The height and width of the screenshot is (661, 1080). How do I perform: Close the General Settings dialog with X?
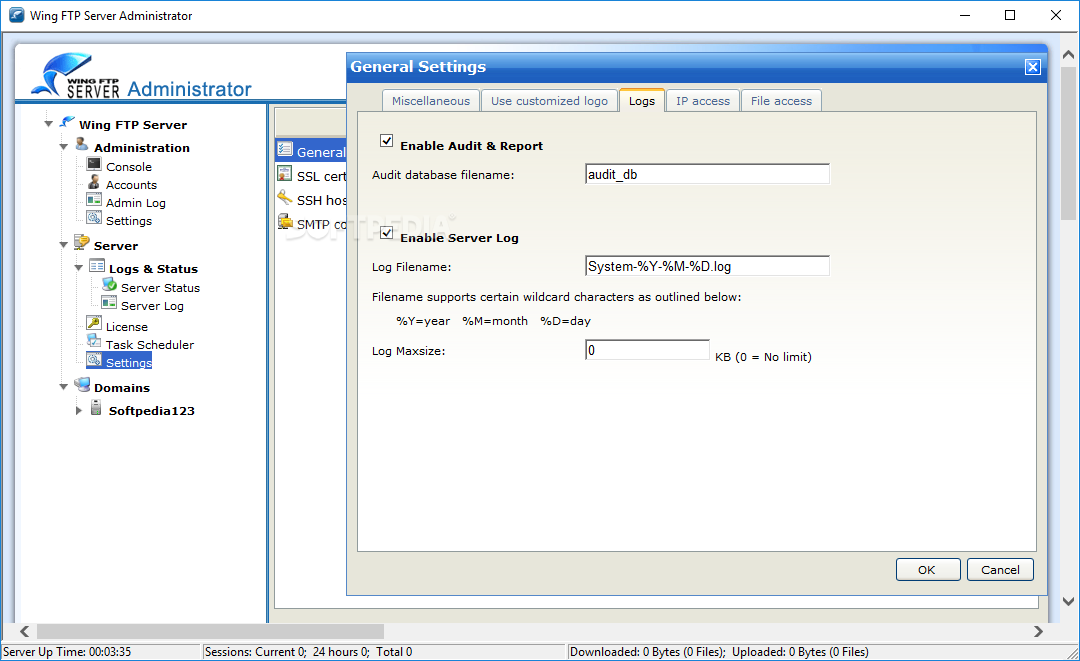click(1032, 67)
